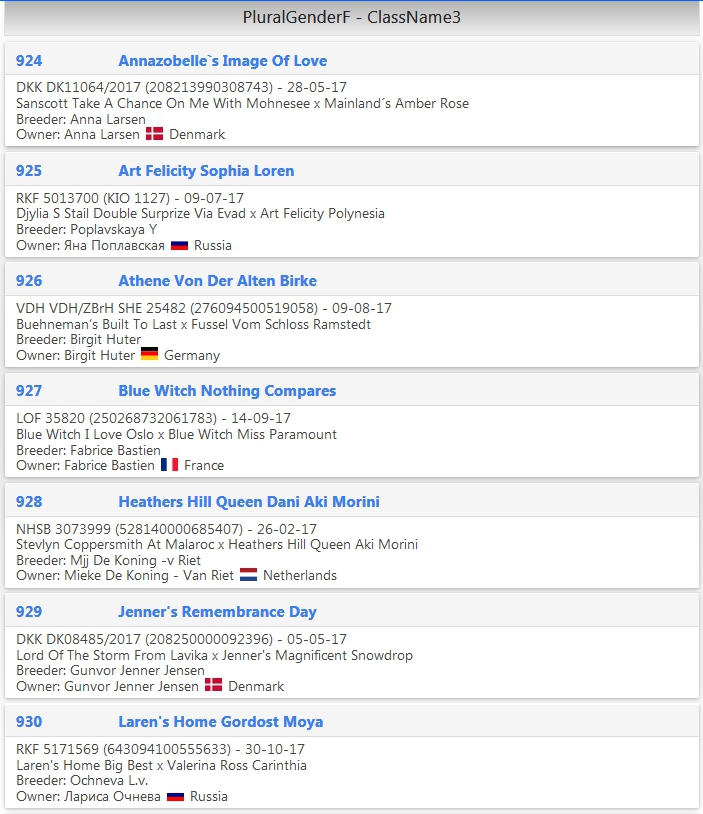Open Annazobelle`s Image Of Love entry
Screen dimensions: 703x814
pyautogui.click(x=223, y=61)
